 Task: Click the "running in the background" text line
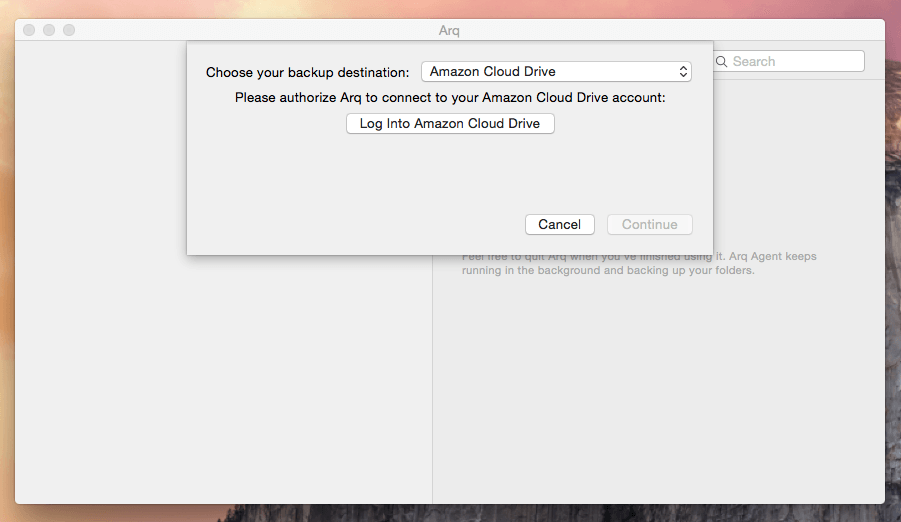coord(608,270)
